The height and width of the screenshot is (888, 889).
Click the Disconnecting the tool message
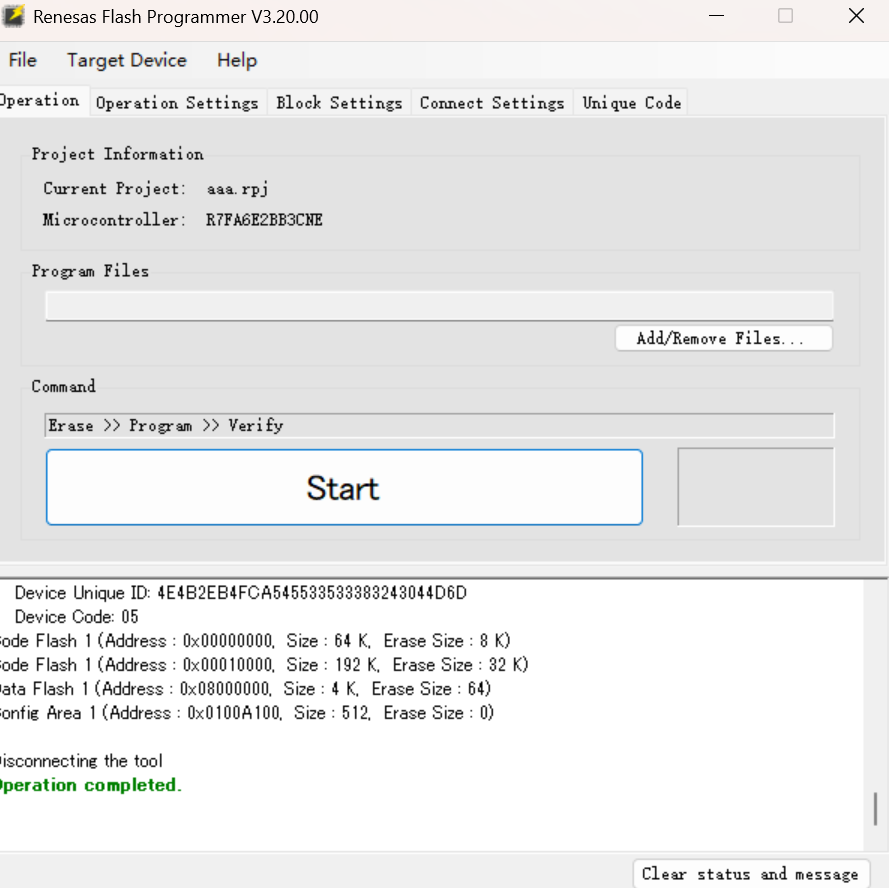81,760
